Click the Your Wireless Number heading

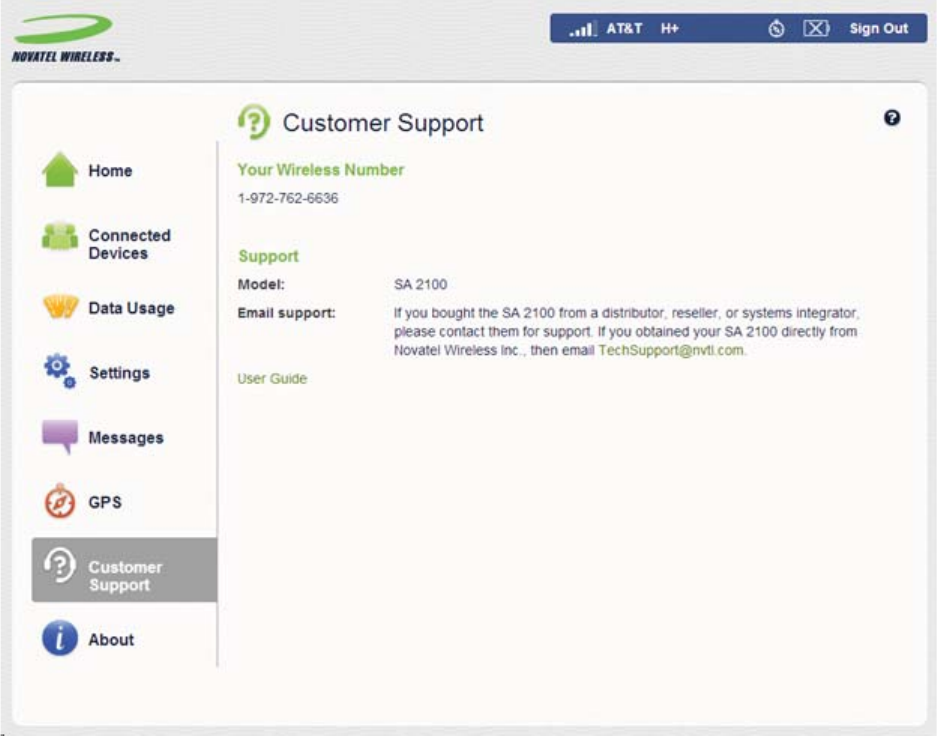pyautogui.click(x=320, y=170)
